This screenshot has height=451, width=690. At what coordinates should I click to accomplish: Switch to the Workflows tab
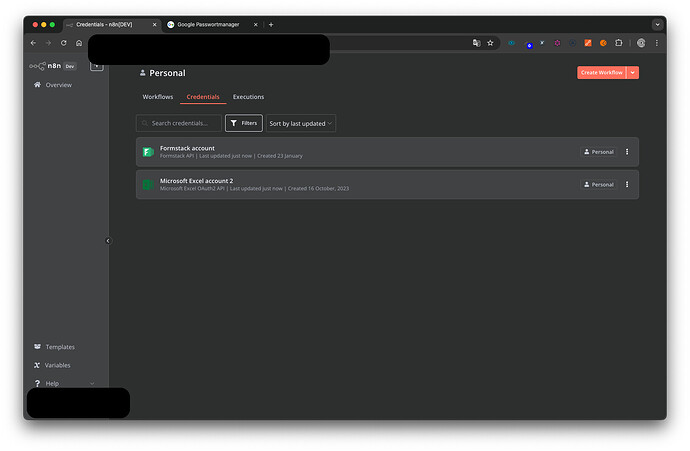(x=158, y=97)
